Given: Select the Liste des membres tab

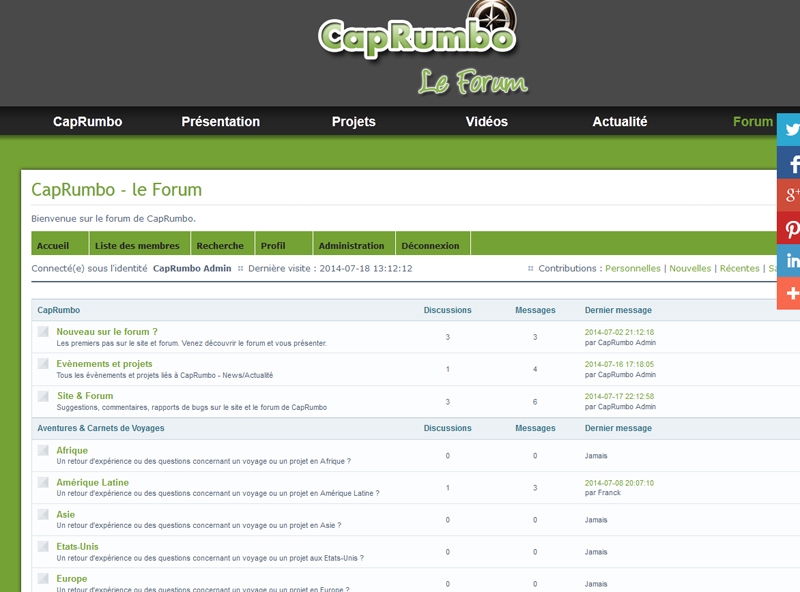Looking at the screenshot, I should click(x=137, y=245).
